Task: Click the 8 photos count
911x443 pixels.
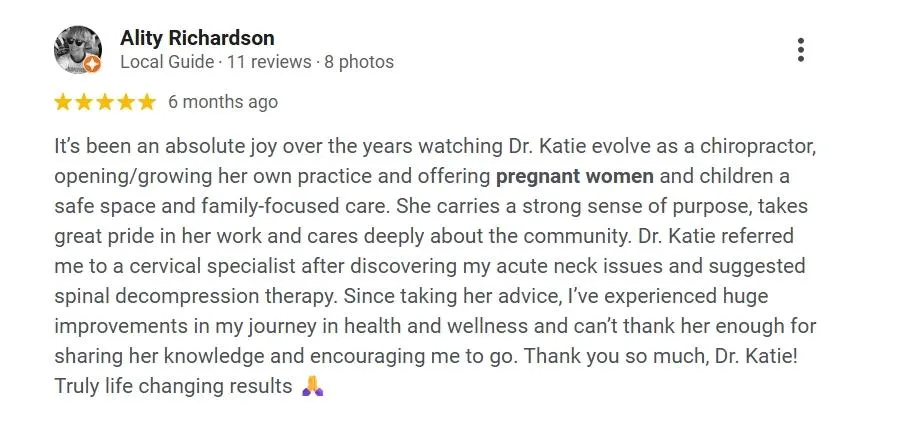Action: (x=359, y=62)
